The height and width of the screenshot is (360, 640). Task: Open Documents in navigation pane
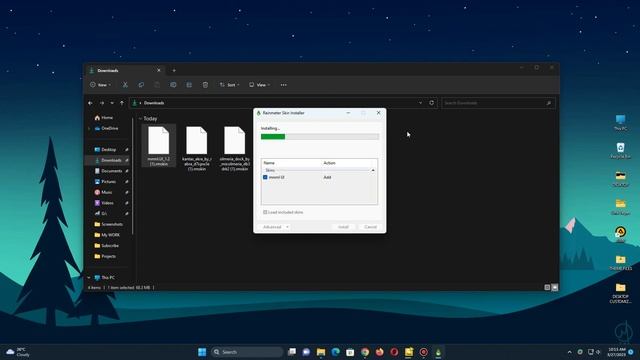[x=109, y=171]
